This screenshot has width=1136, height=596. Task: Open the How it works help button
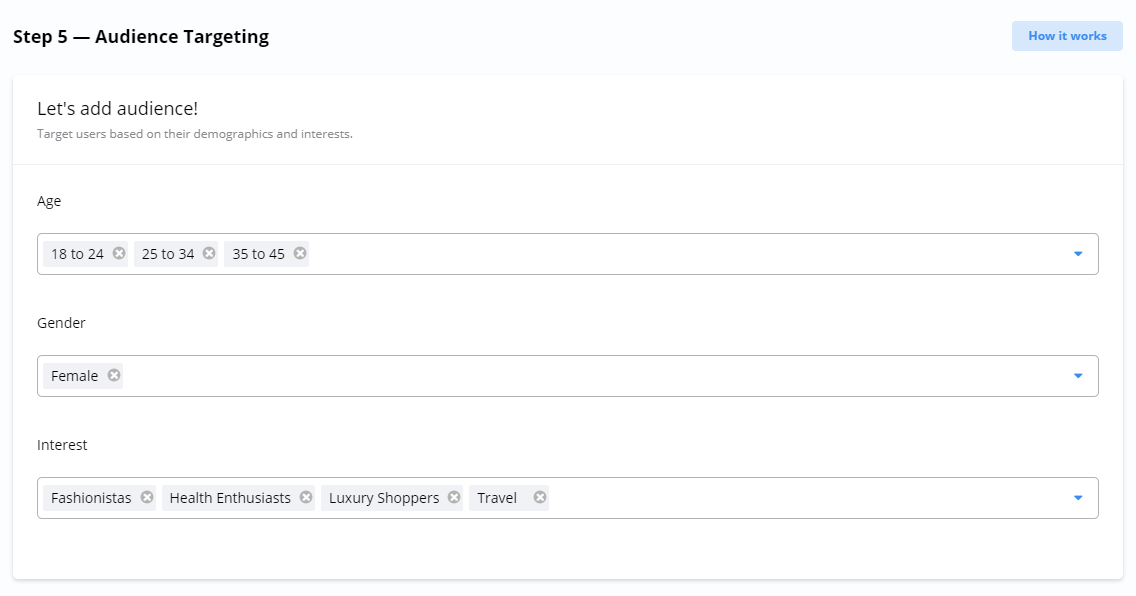tap(1067, 36)
